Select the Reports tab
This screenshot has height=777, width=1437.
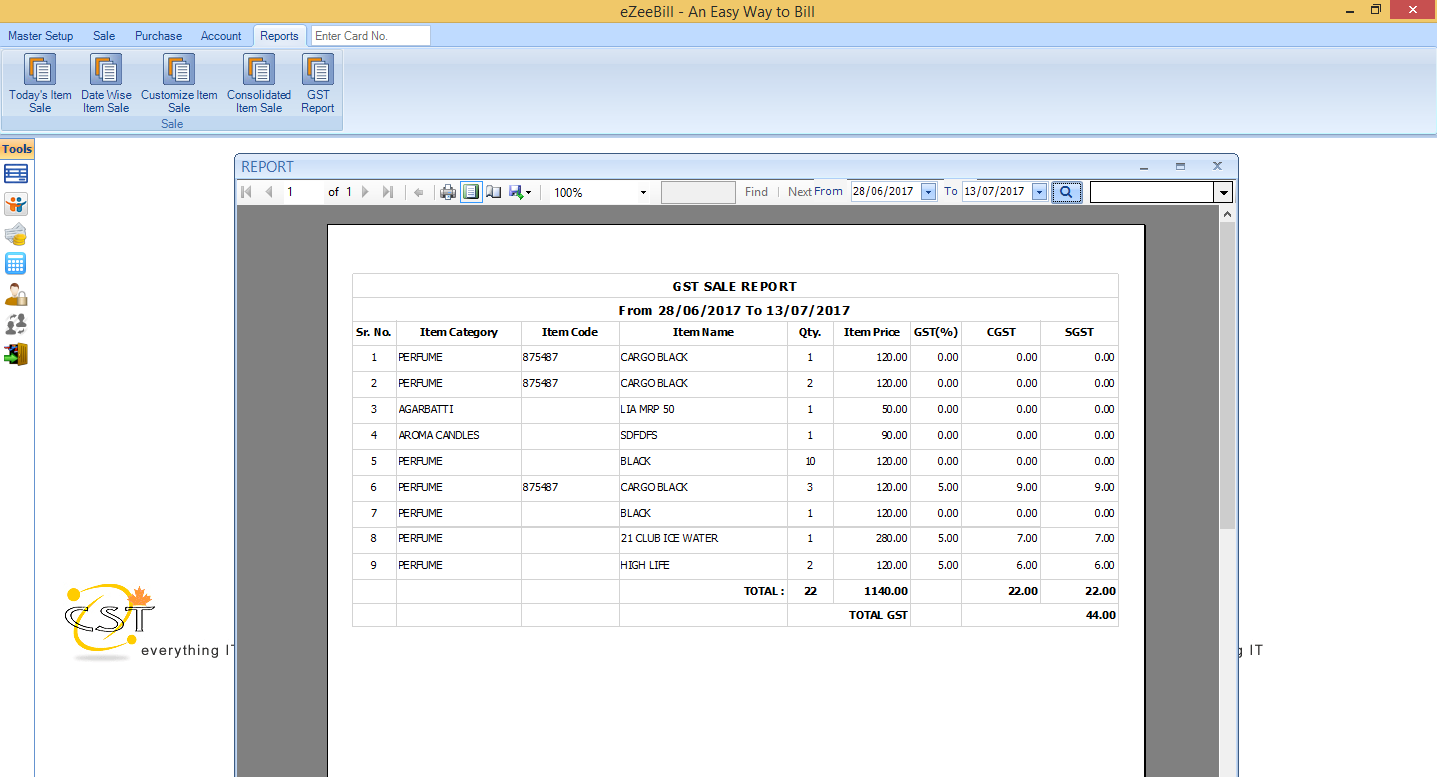coord(279,36)
